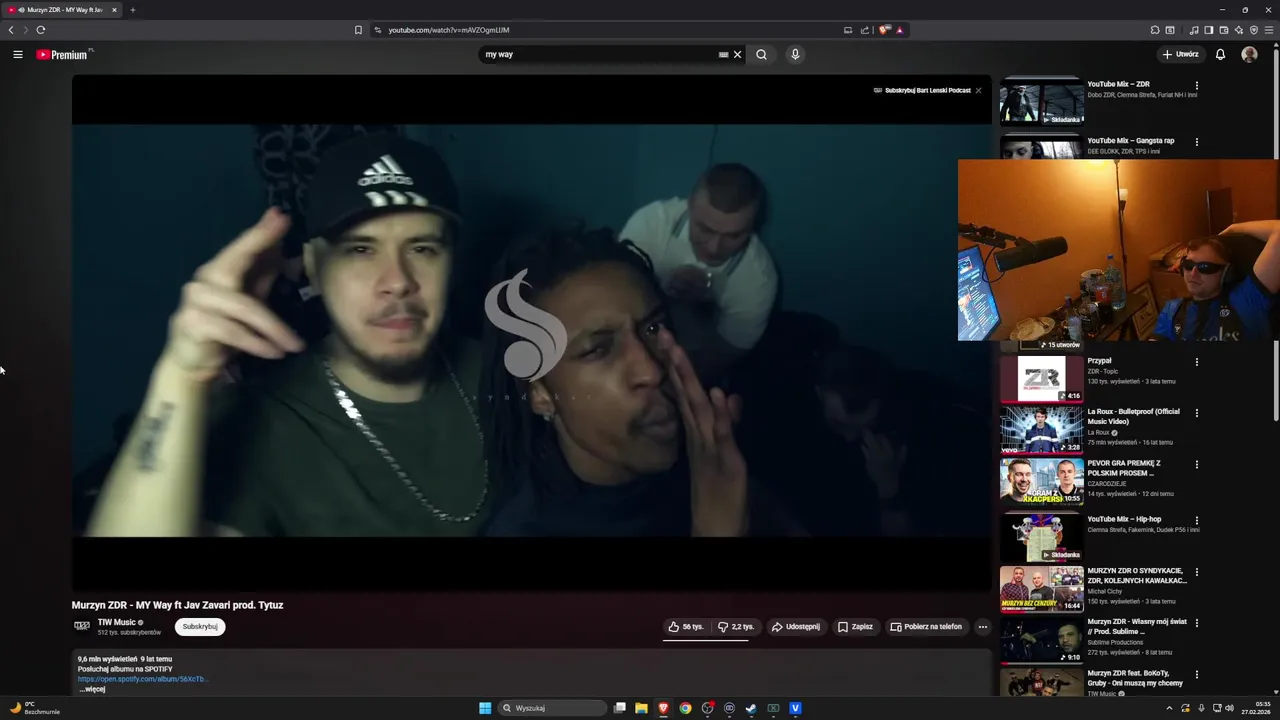
Task: Open notifications bell
Action: (1220, 55)
